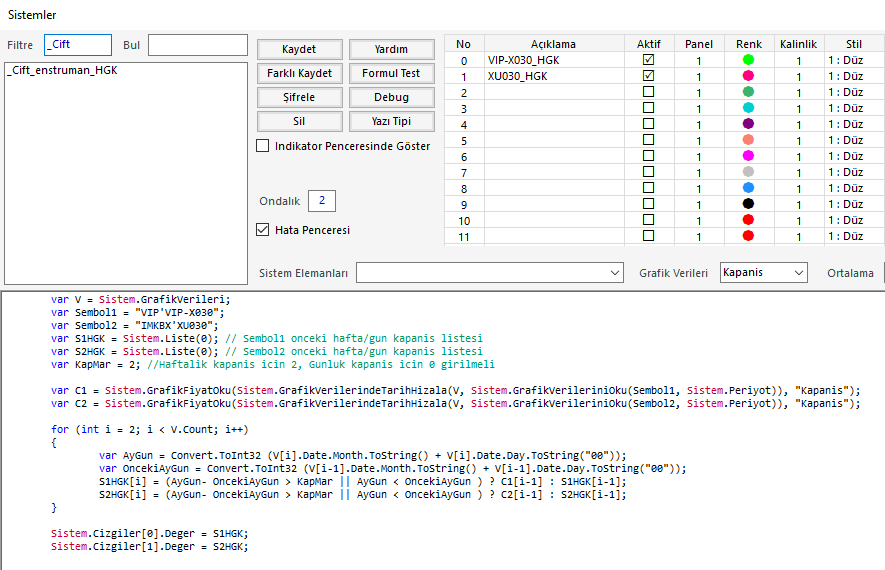Select _Cift_enstruman_HGK in systems list
This screenshot has height=570, width=885.
[63, 70]
